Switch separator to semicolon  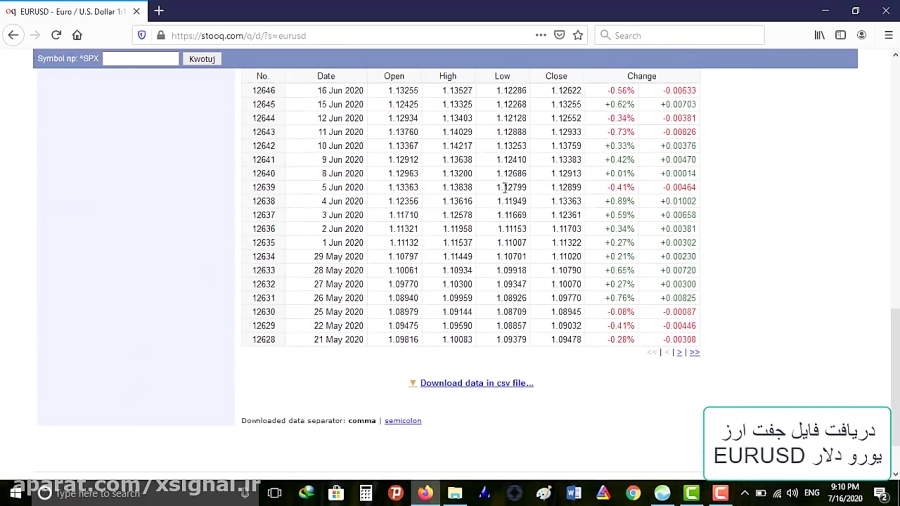[x=403, y=421]
